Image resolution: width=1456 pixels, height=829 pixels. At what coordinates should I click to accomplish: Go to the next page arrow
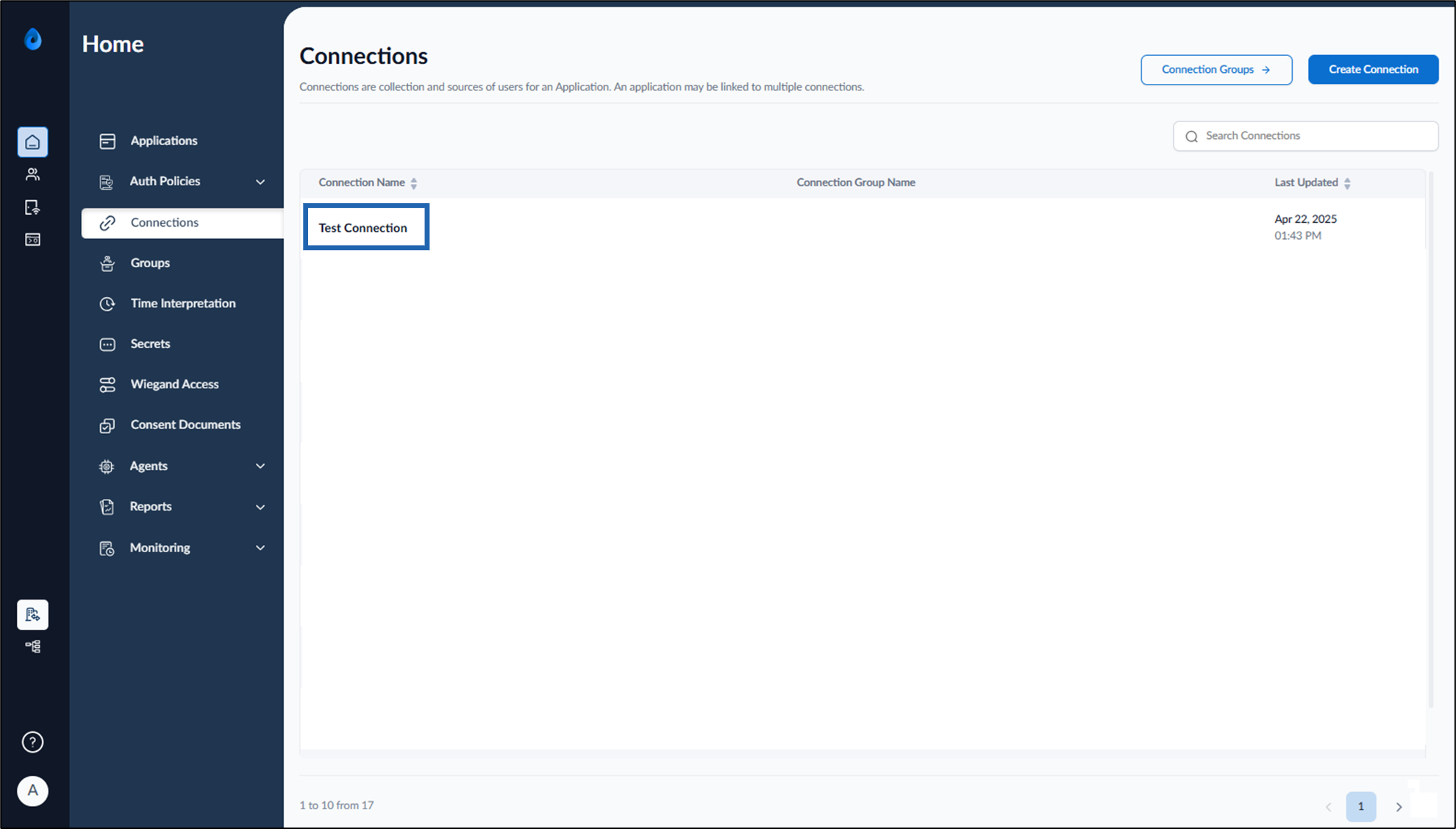[1399, 807]
